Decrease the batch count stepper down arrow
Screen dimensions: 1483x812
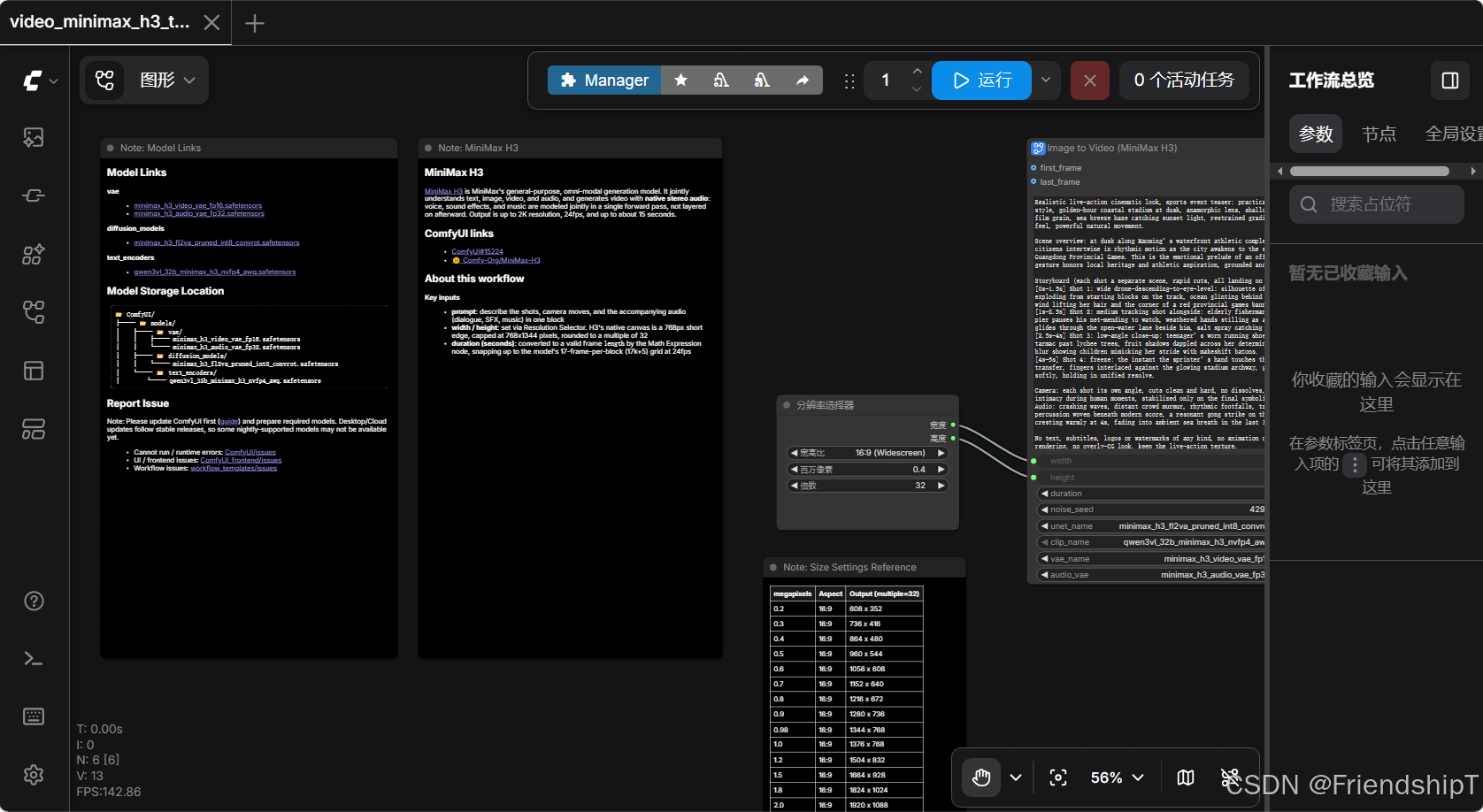(917, 89)
